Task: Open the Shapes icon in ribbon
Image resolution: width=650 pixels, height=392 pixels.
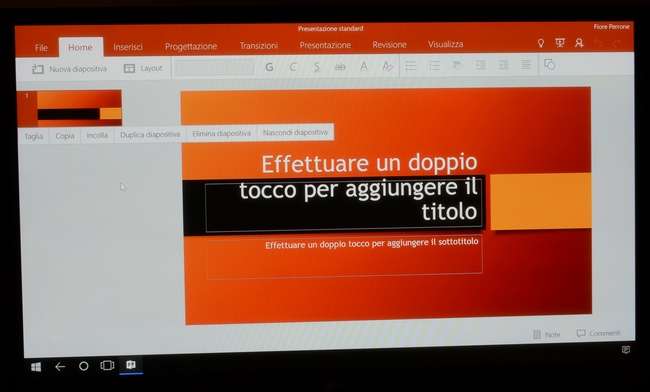Action: 549,64
